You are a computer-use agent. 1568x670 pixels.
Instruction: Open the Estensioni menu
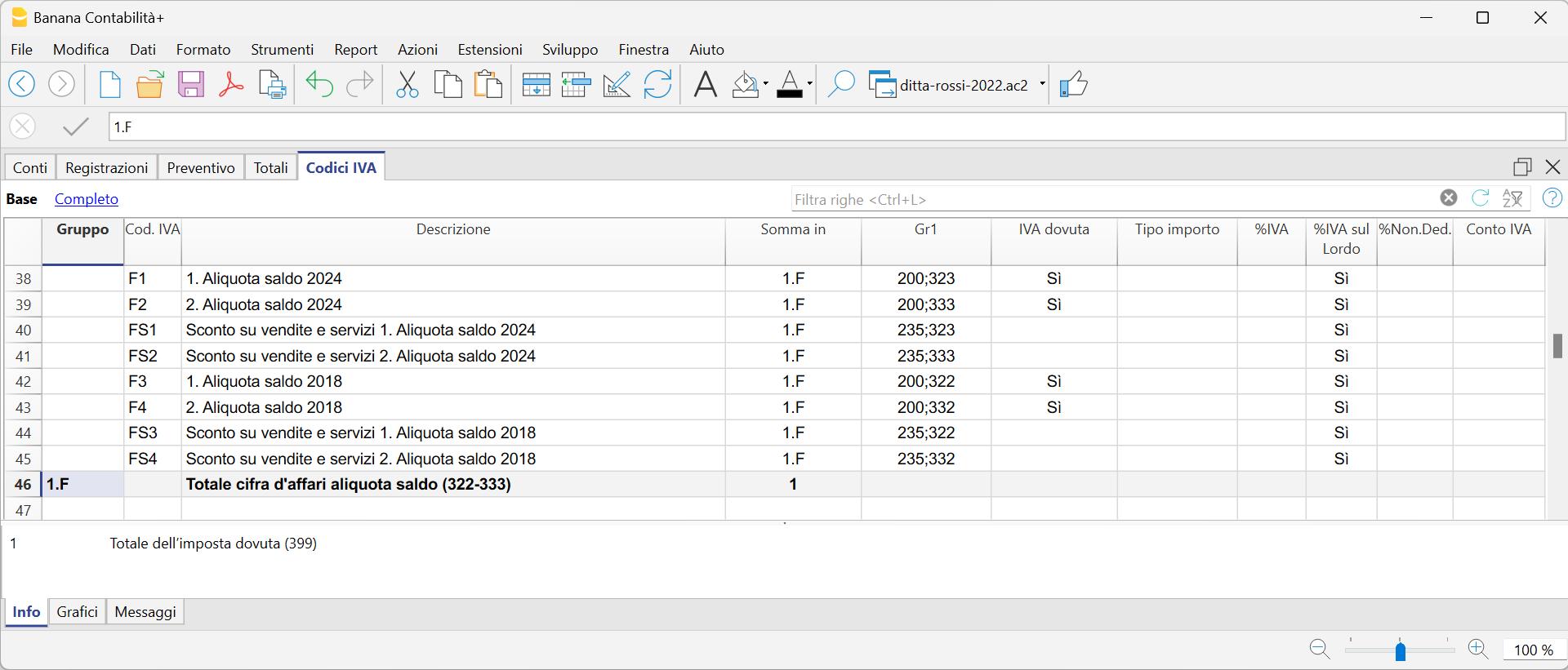[489, 50]
